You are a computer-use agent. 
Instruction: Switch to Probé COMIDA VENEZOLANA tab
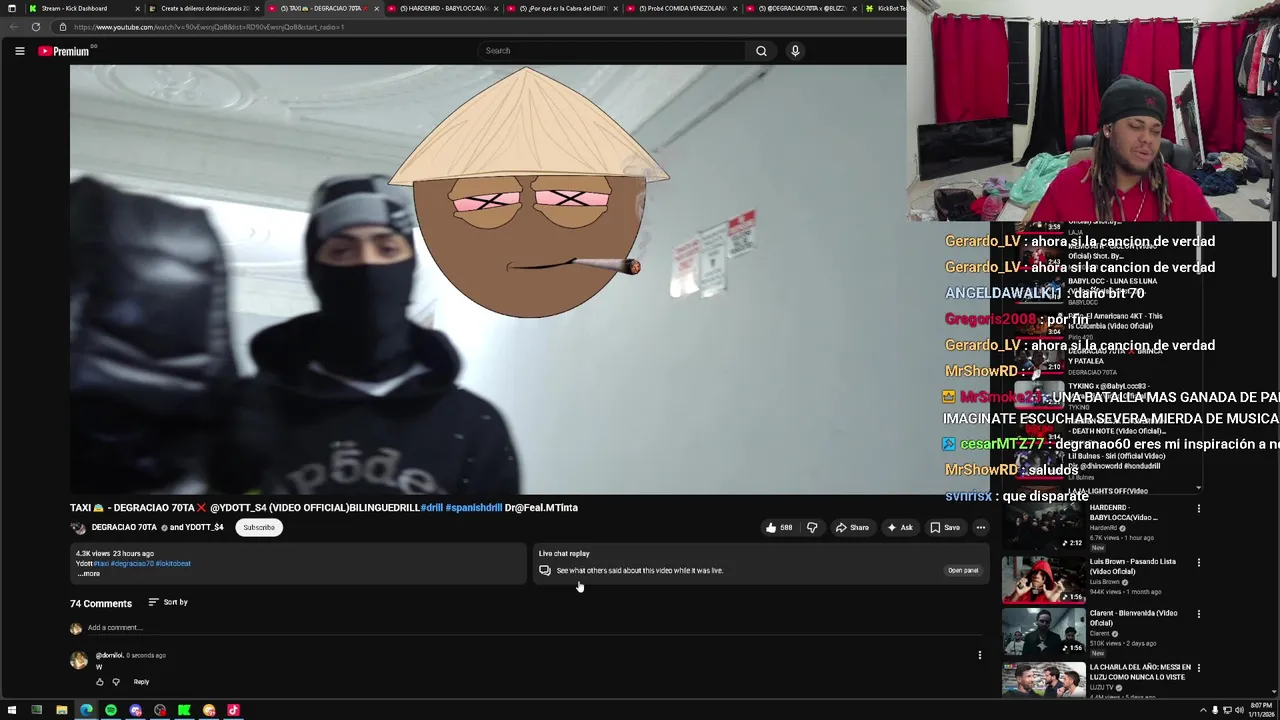pos(681,8)
